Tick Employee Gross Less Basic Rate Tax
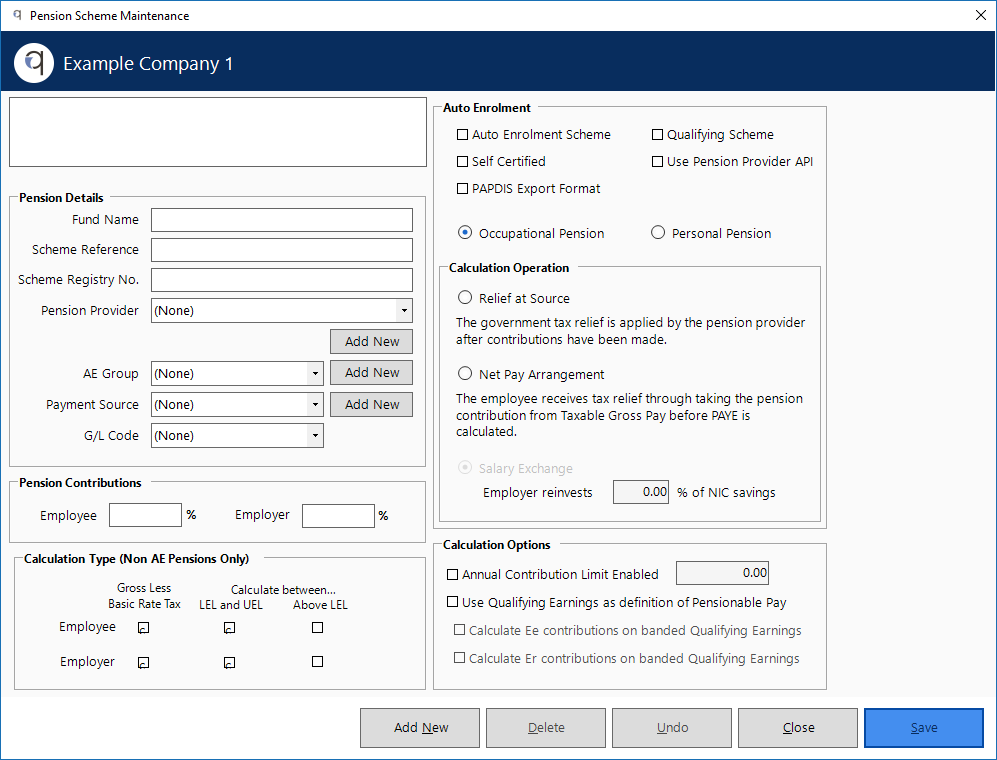This screenshot has height=760, width=997. pyautogui.click(x=144, y=628)
